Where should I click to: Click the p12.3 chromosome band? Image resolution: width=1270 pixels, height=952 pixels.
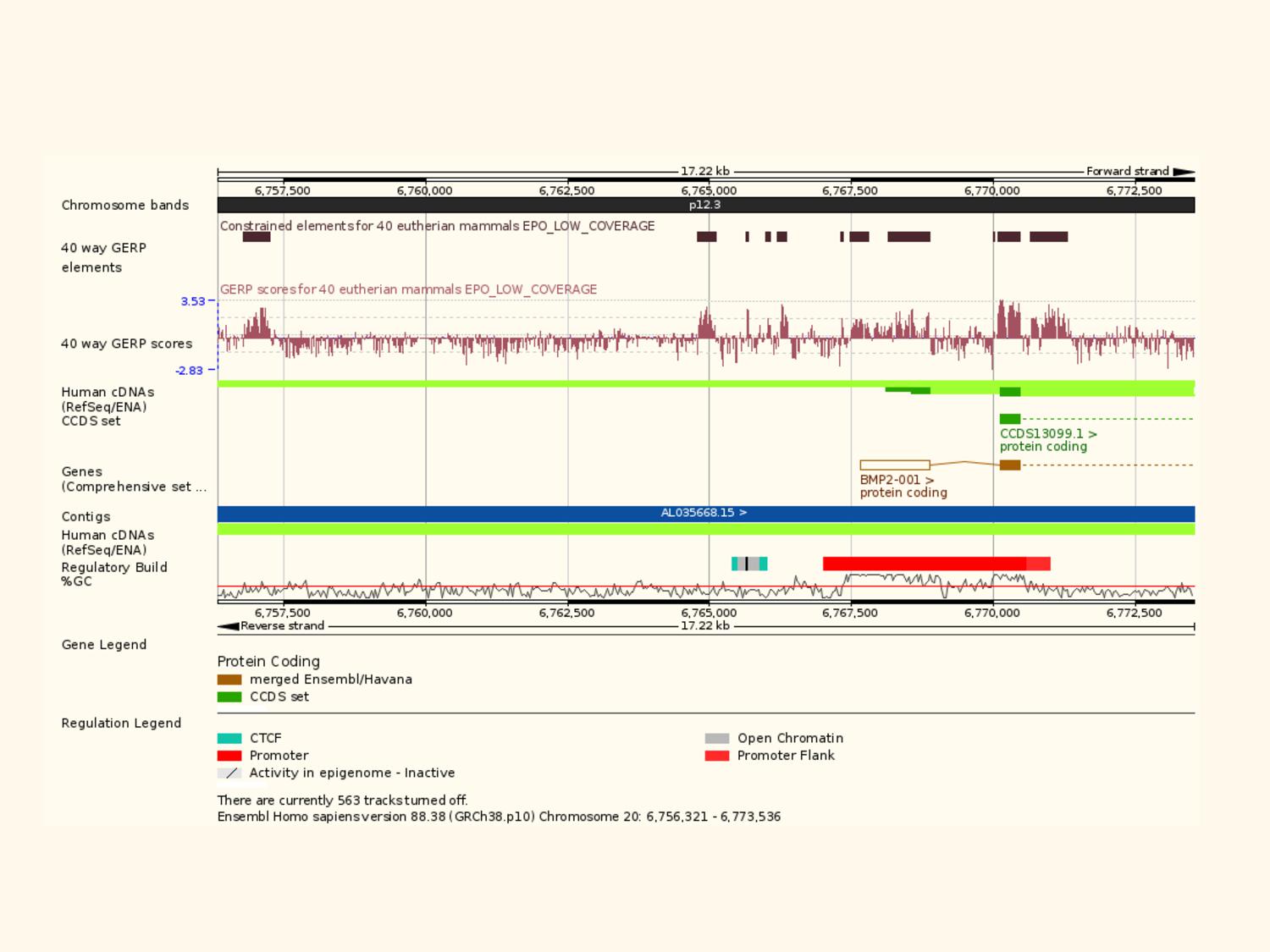[706, 205]
